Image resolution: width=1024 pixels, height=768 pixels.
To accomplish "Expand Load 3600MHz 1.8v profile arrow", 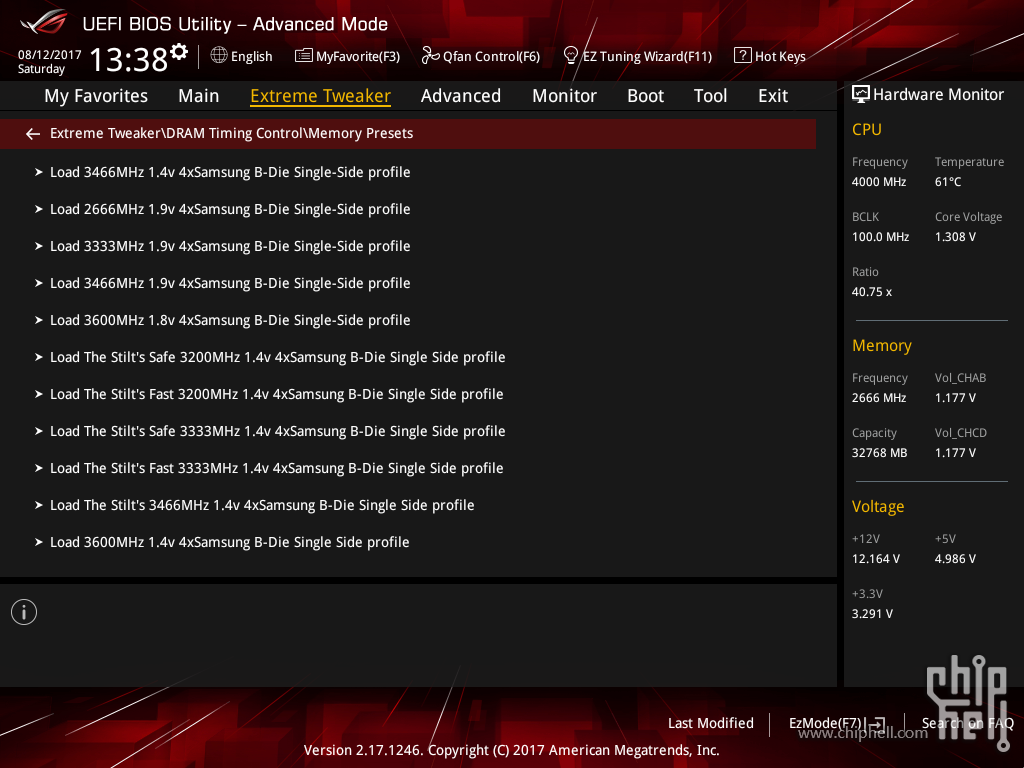I will click(x=39, y=321).
